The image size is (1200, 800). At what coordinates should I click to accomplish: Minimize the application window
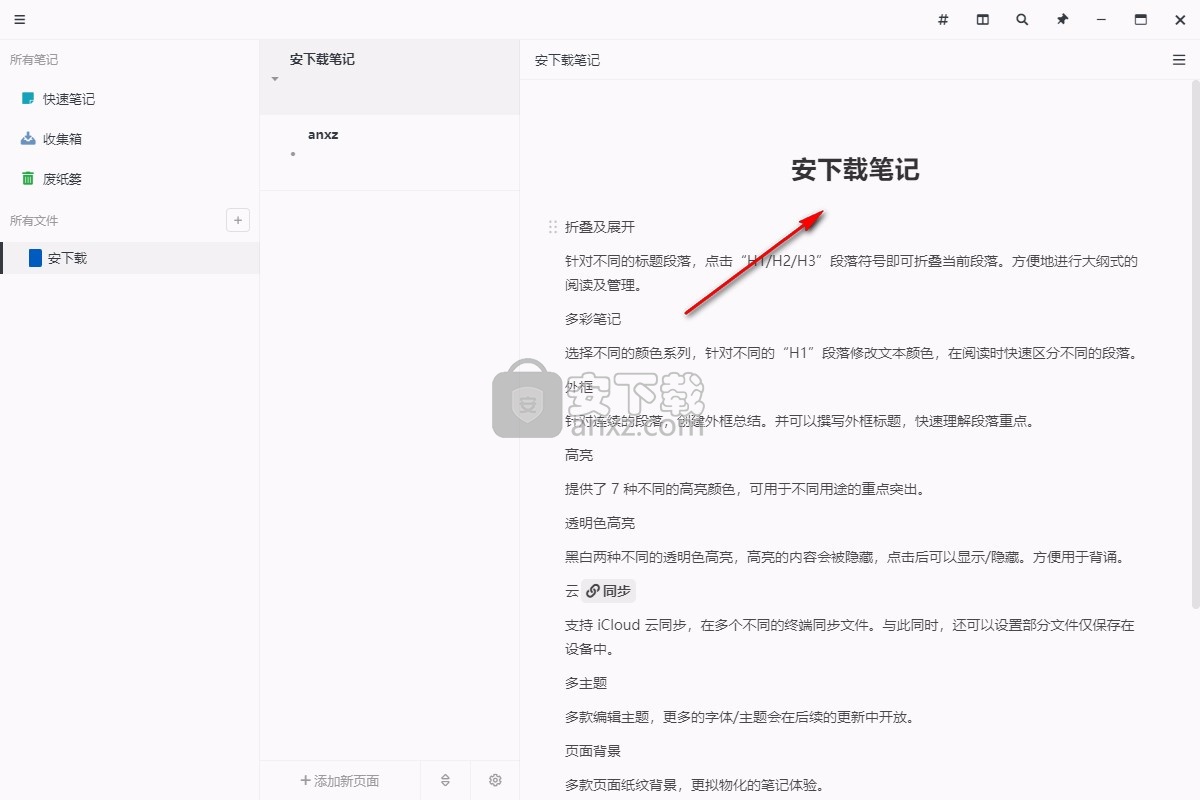point(1101,20)
